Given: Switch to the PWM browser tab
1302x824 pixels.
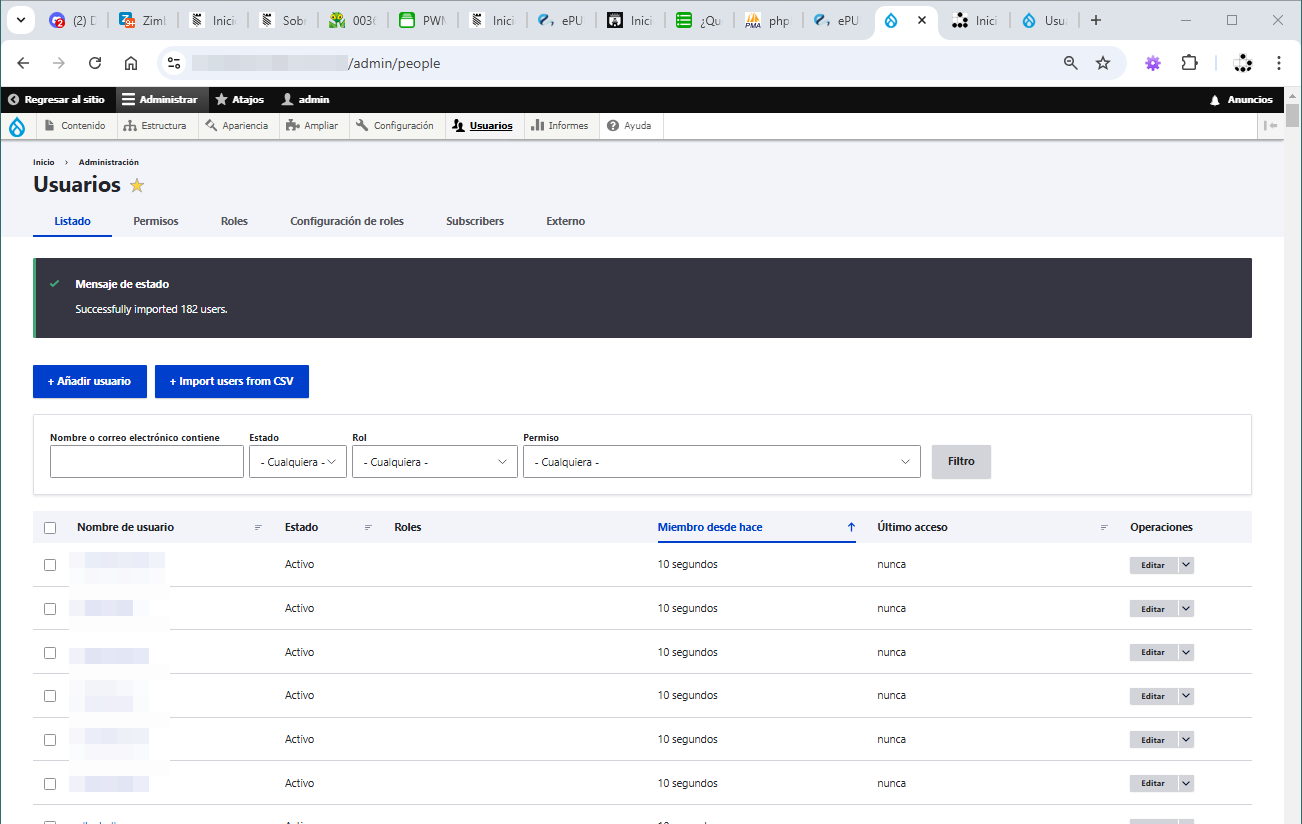Looking at the screenshot, I should point(422,20).
